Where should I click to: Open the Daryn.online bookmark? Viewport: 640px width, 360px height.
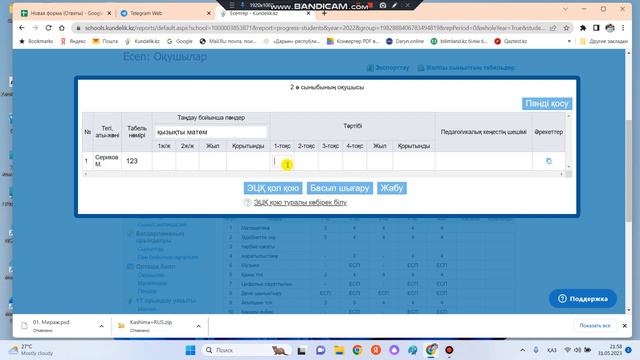[x=405, y=41]
